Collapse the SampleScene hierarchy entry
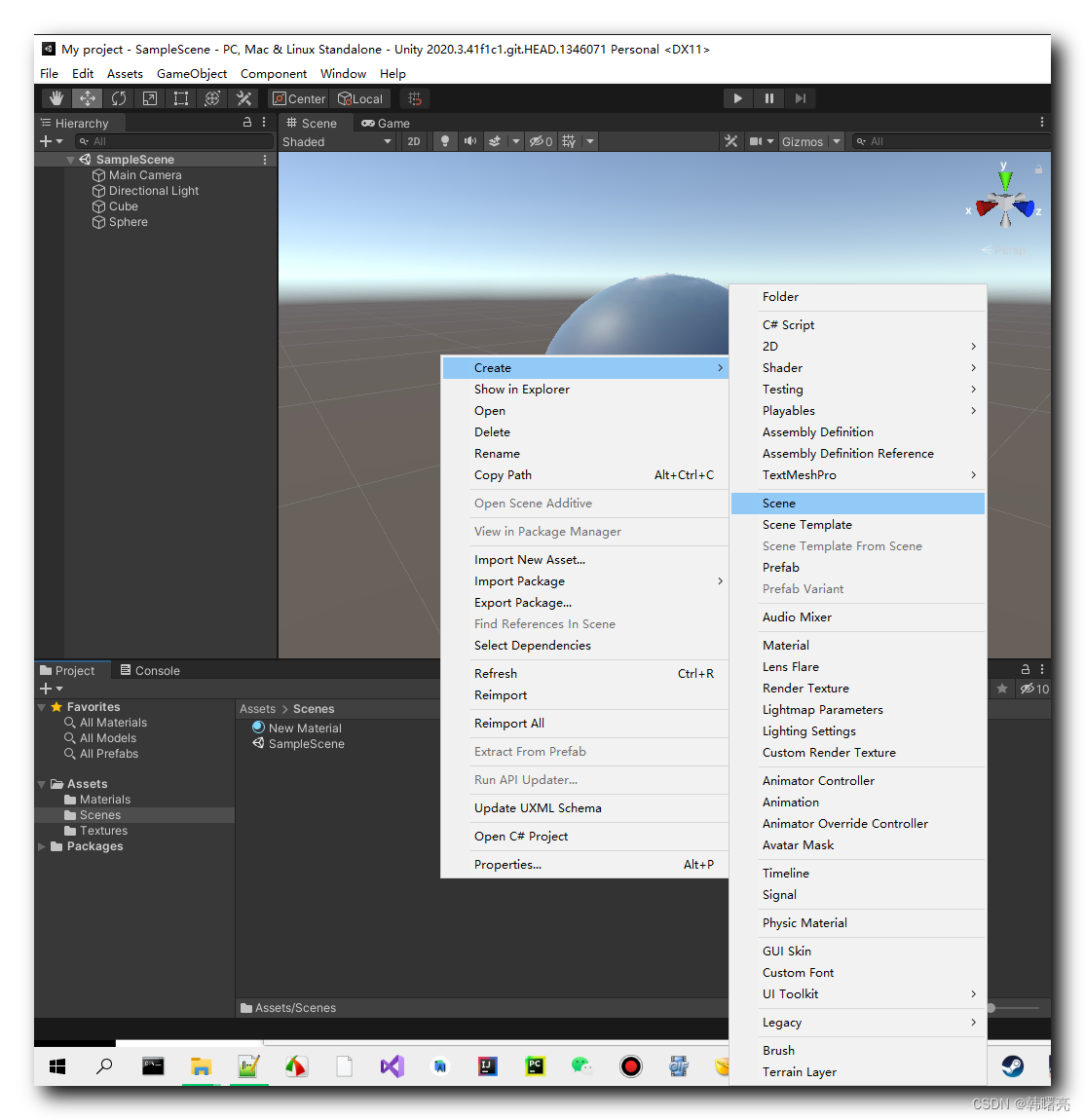The width and height of the screenshot is (1085, 1120). [x=68, y=159]
